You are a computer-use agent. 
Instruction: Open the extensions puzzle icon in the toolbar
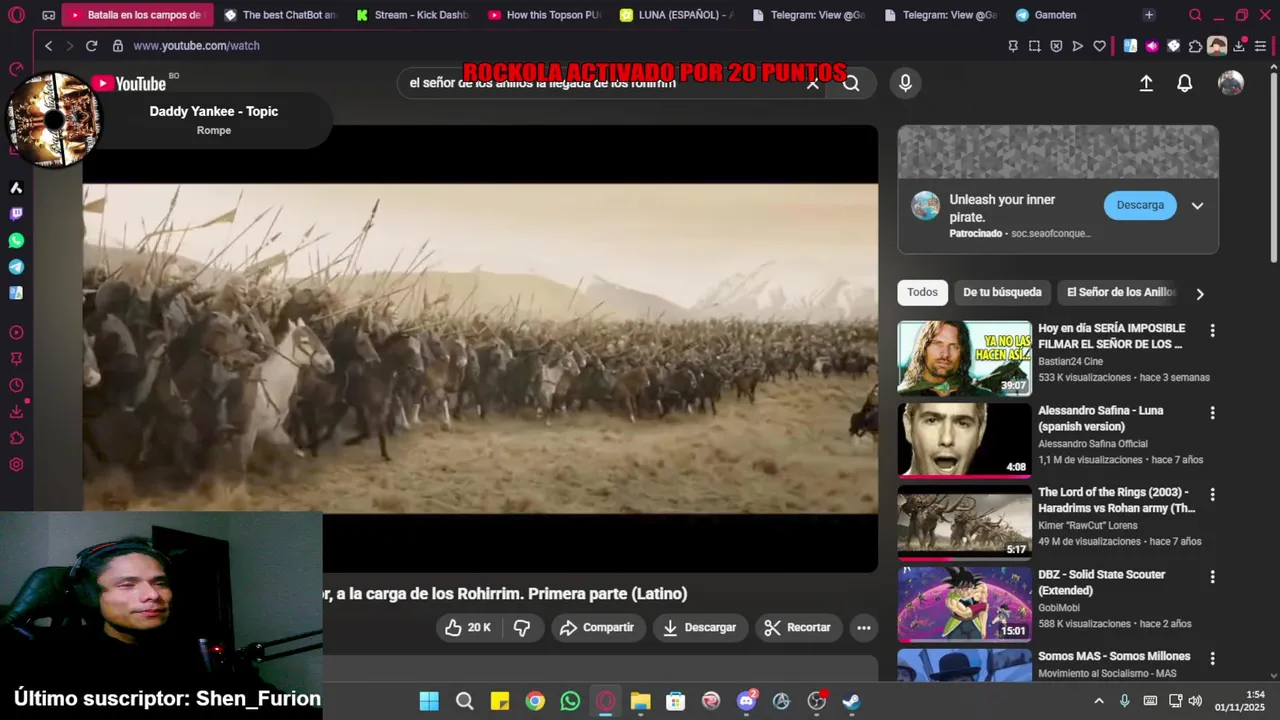(1195, 46)
